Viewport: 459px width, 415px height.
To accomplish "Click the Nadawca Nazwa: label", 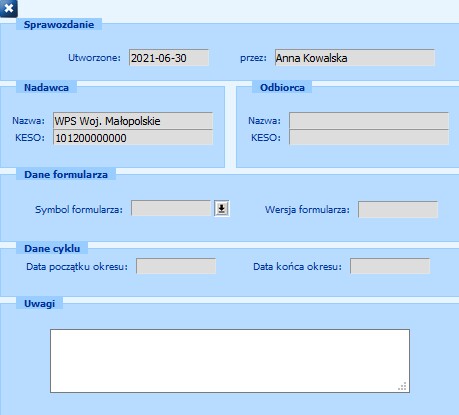I will click(28, 120).
